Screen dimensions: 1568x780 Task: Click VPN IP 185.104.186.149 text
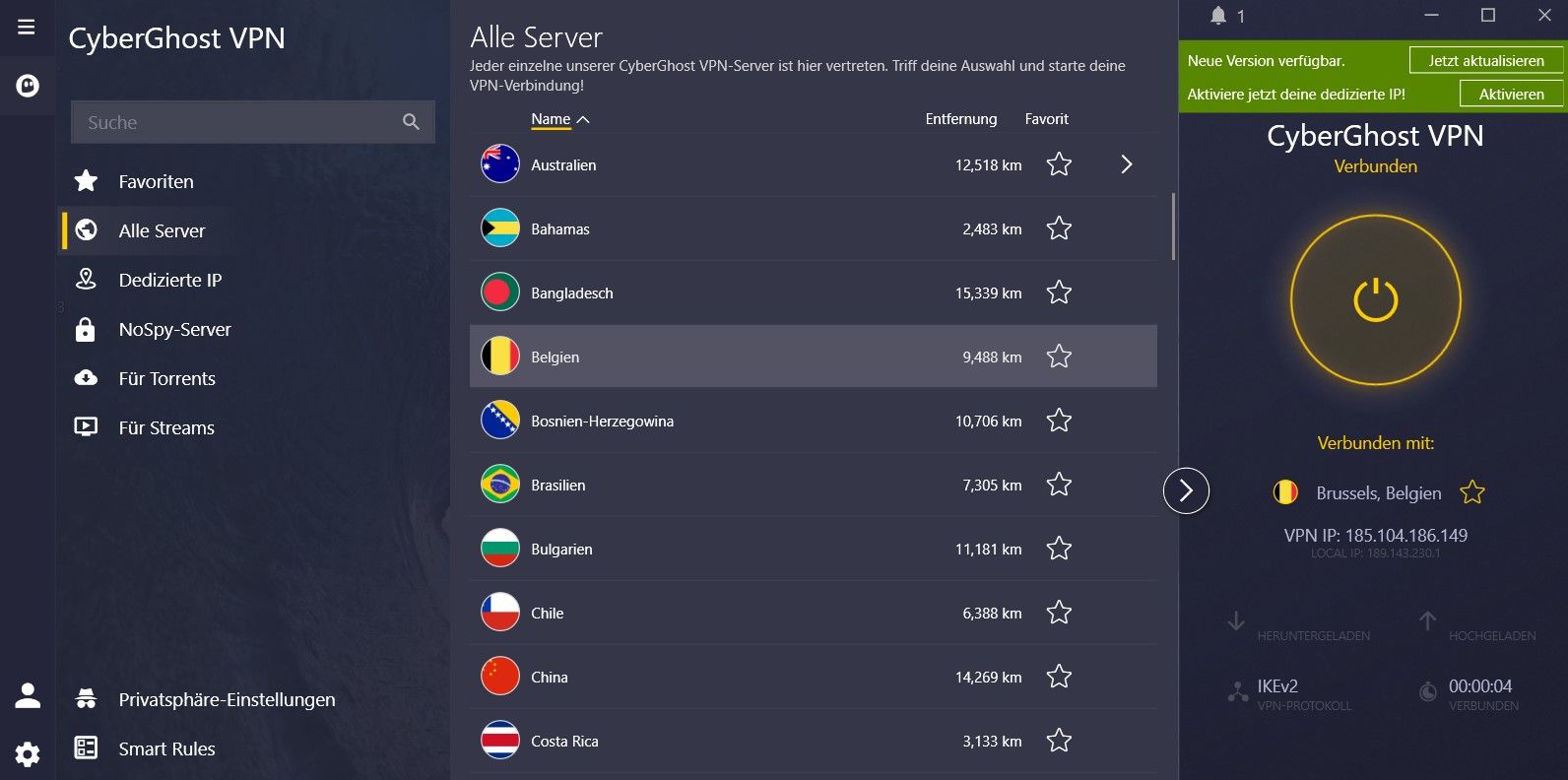point(1376,536)
